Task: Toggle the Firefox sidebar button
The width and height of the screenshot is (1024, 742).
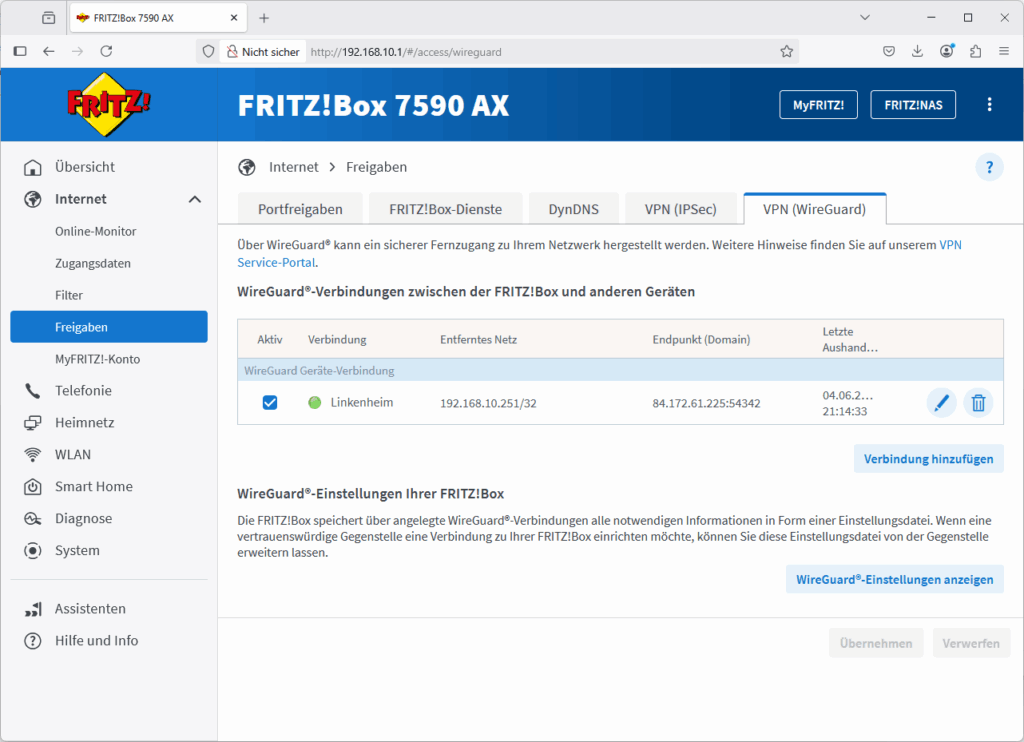Action: pyautogui.click(x=20, y=51)
